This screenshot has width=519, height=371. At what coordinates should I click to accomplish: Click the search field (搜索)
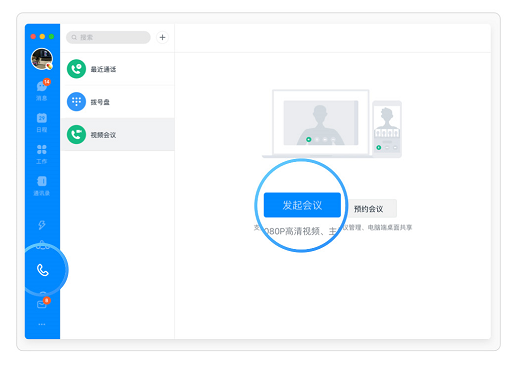(x=108, y=37)
